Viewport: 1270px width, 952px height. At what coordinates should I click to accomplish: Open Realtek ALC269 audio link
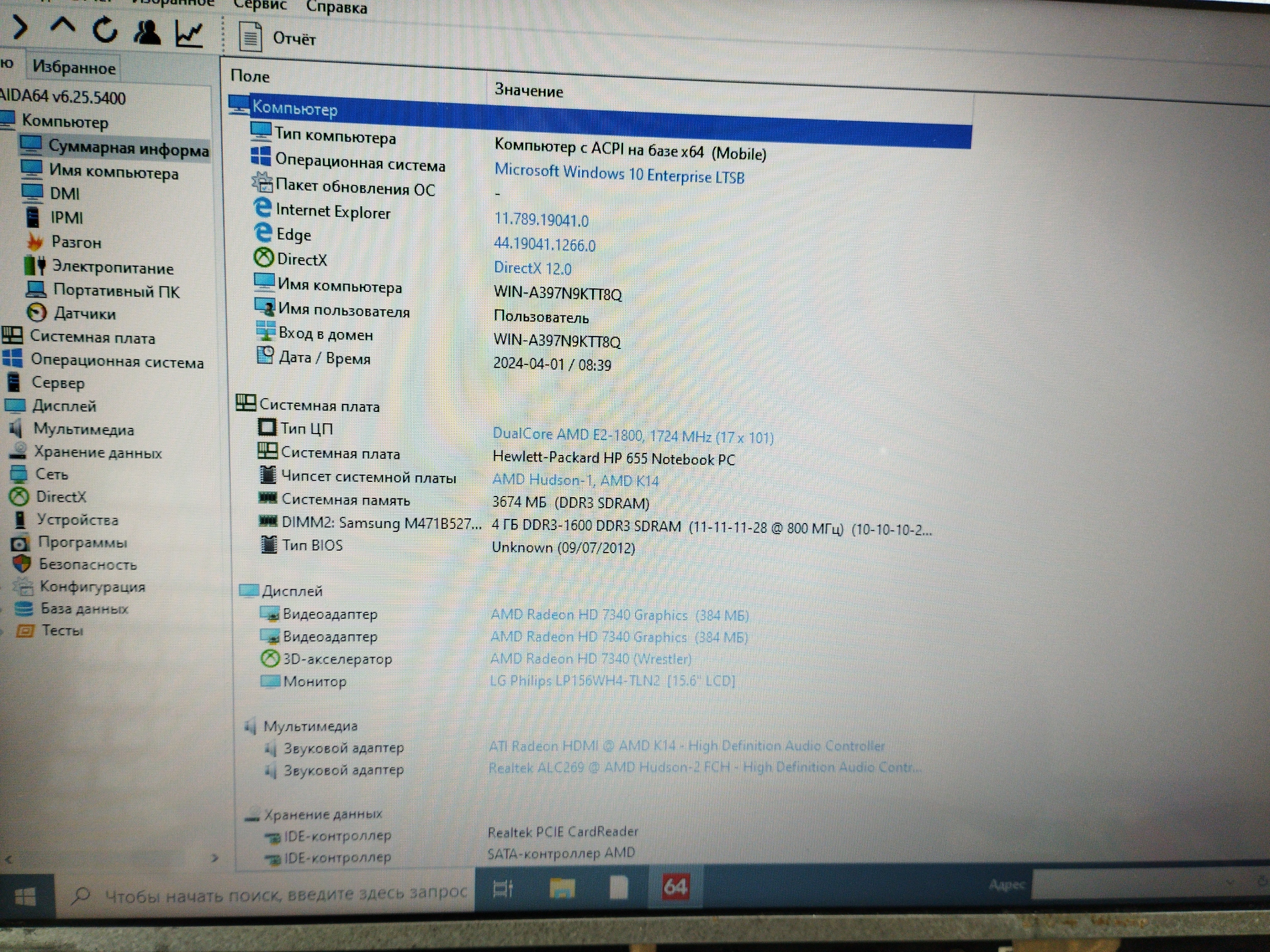click(704, 767)
